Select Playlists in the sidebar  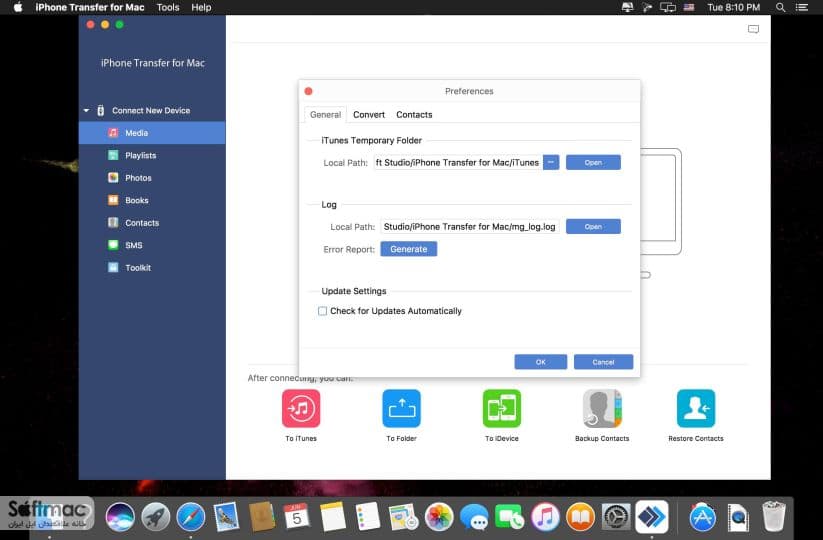coord(152,155)
